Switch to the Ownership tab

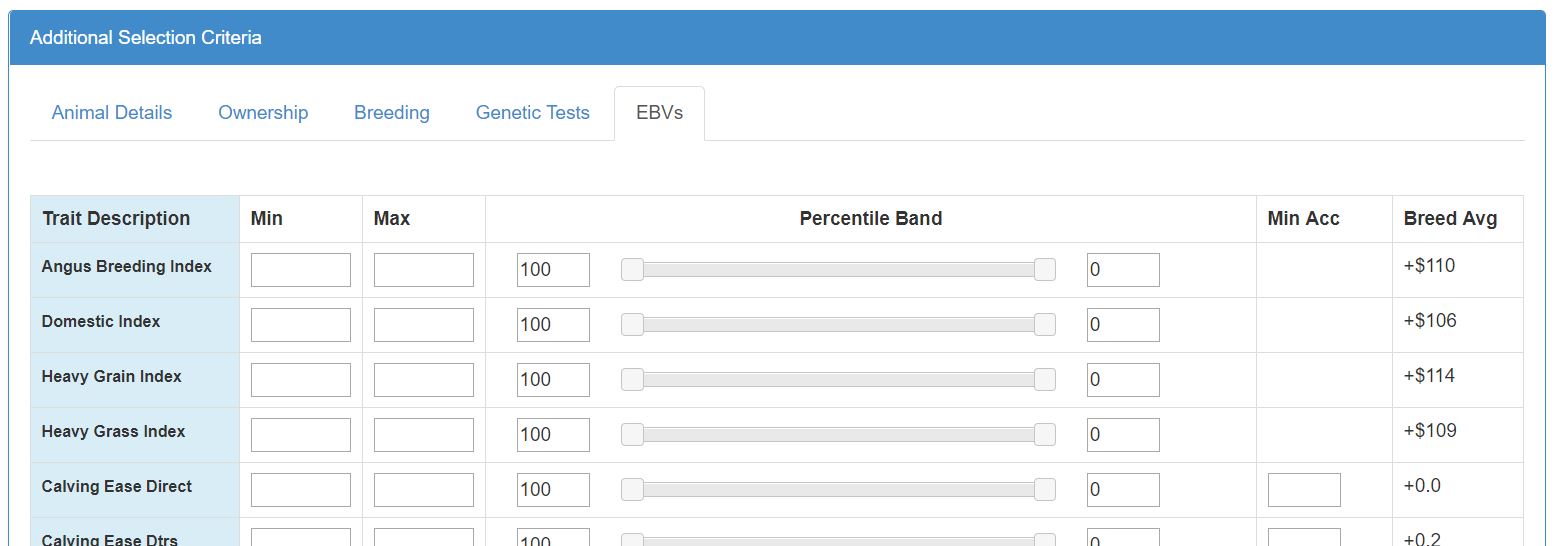pos(263,113)
